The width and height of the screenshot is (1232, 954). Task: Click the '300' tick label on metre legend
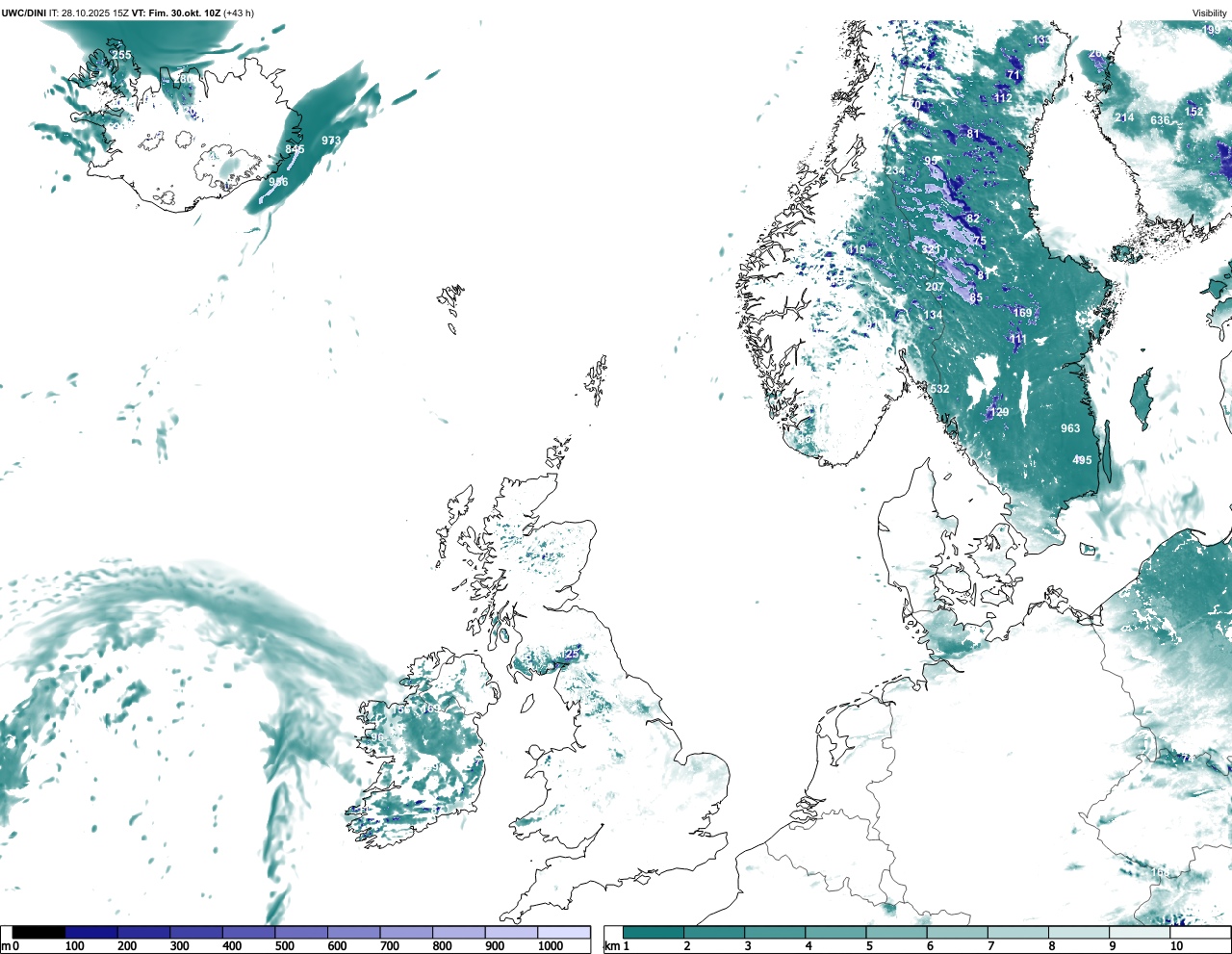pyautogui.click(x=179, y=946)
